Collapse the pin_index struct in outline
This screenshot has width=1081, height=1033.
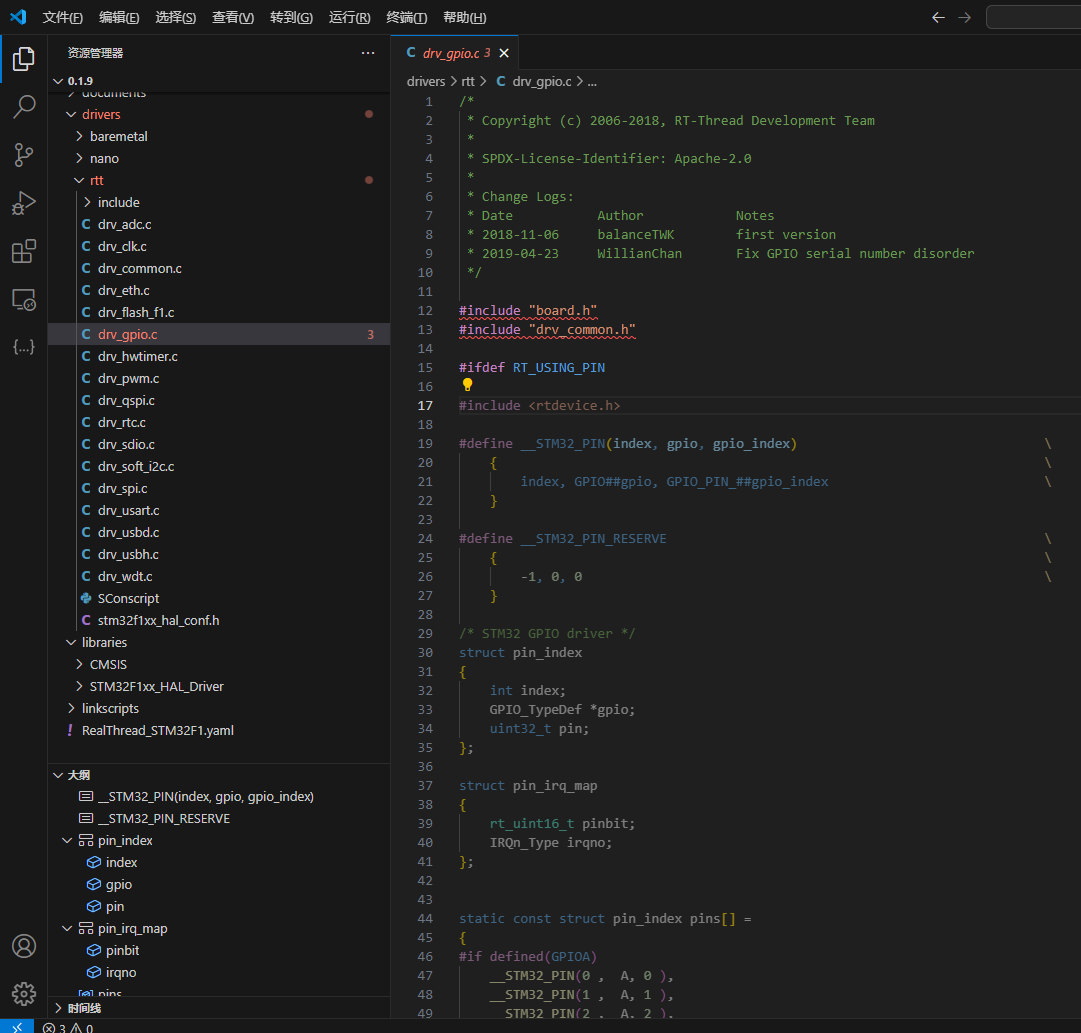pos(67,841)
